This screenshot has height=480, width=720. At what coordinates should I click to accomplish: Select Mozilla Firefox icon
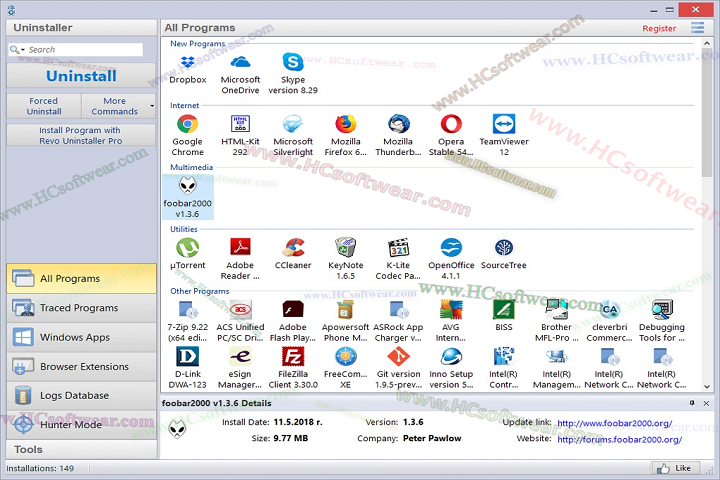click(x=346, y=124)
